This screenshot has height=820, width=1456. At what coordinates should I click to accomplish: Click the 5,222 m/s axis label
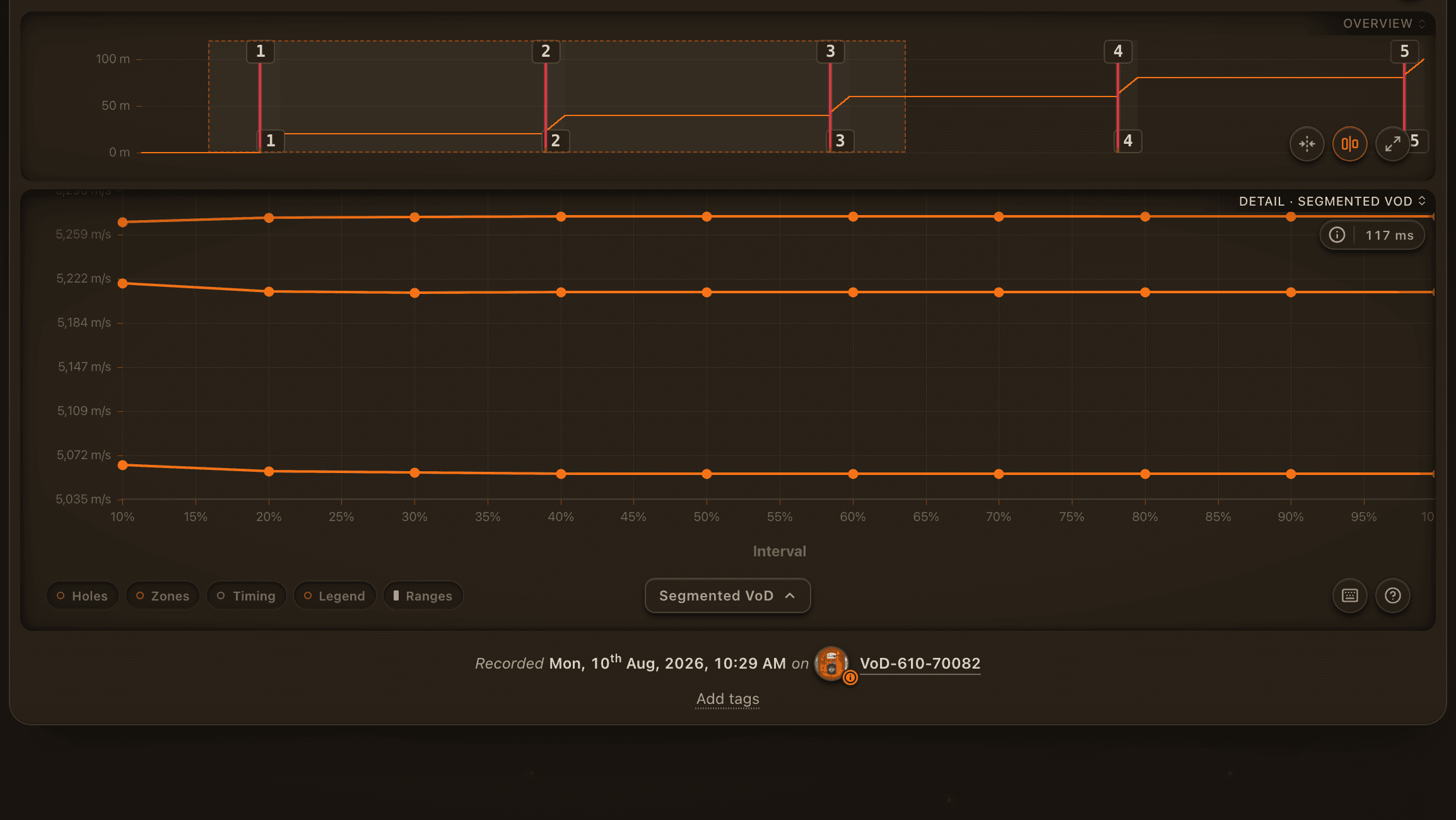tap(84, 278)
